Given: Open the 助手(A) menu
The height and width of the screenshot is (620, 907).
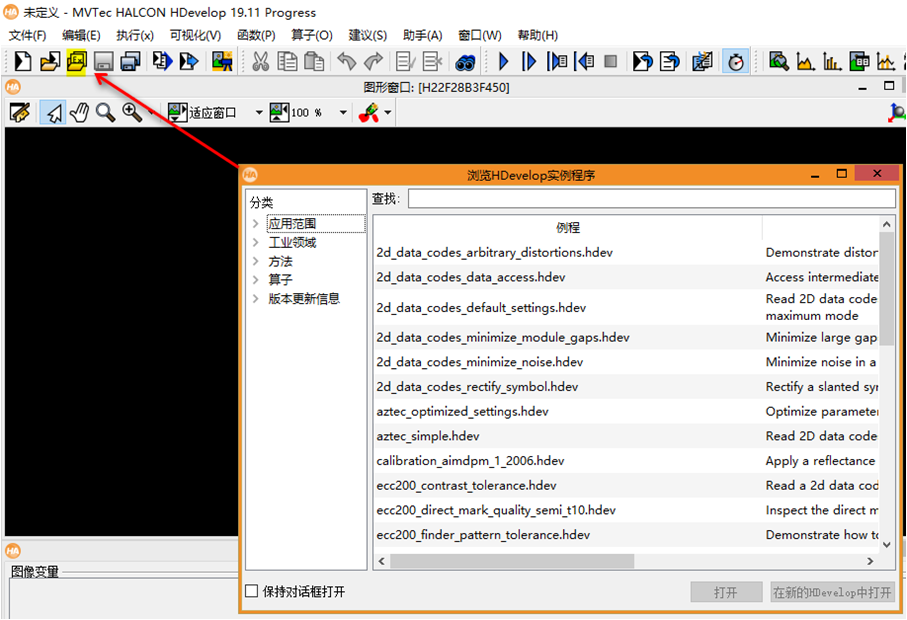Looking at the screenshot, I should (x=422, y=35).
